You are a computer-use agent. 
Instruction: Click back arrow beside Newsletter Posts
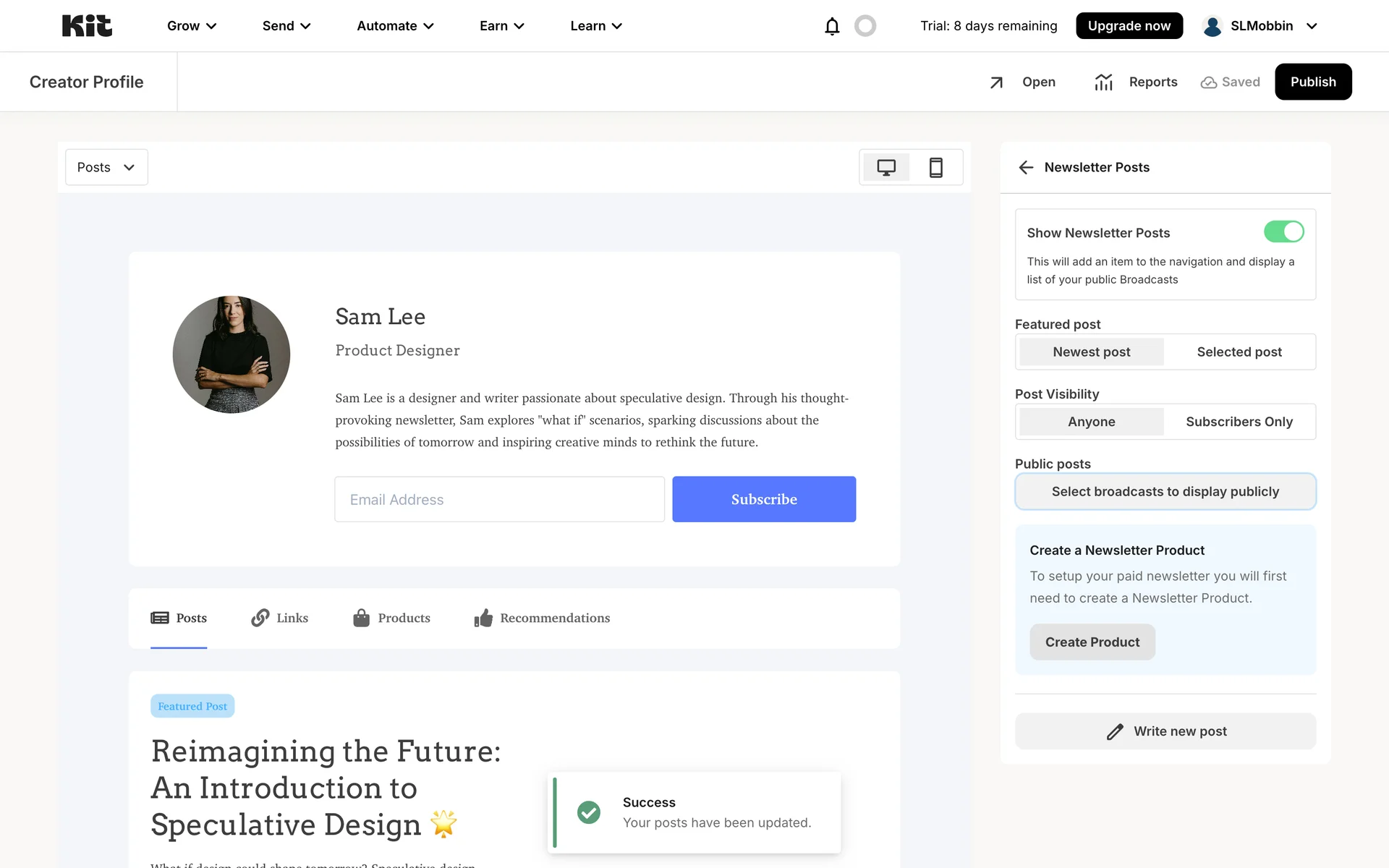point(1026,168)
